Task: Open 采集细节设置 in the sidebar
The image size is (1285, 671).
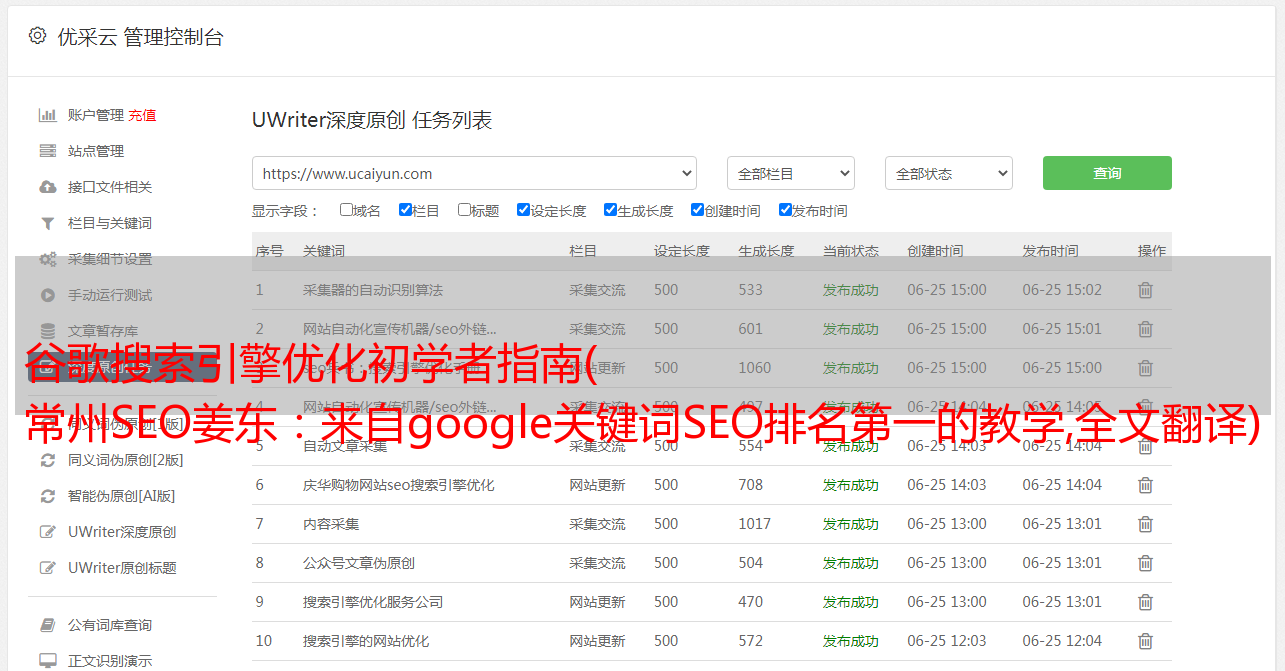Action: click(x=110, y=259)
